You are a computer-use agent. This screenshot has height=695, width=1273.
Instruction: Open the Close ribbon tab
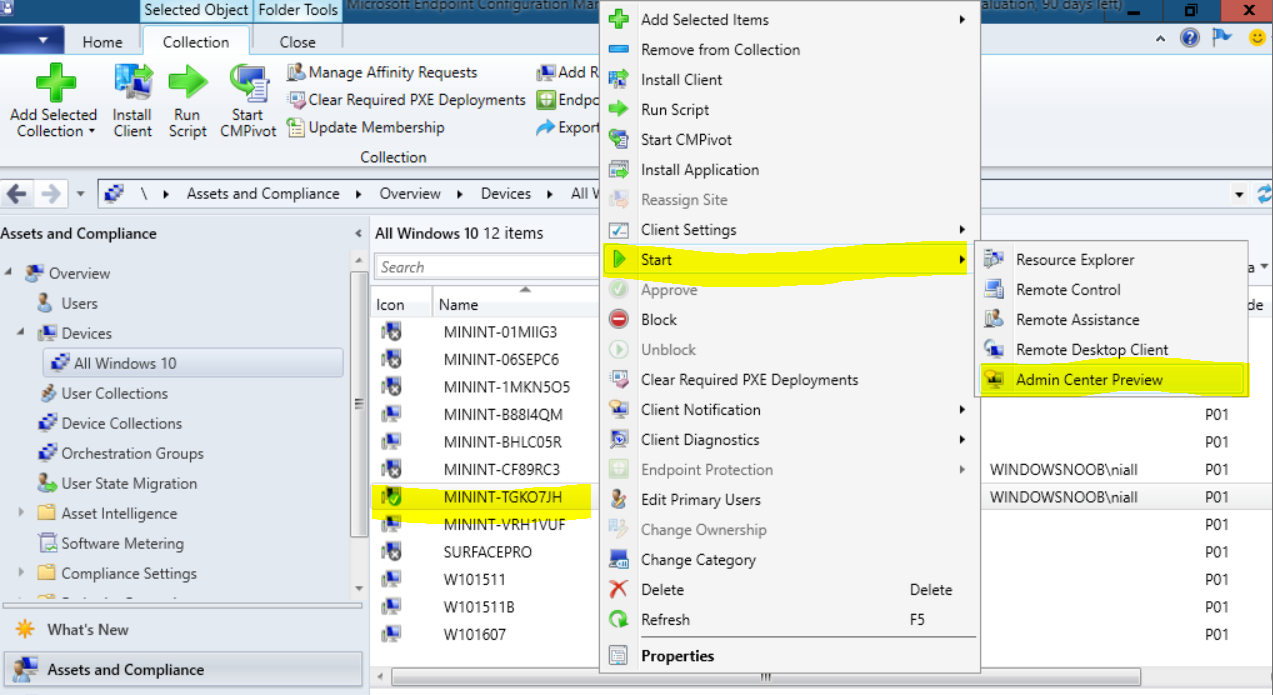click(297, 42)
